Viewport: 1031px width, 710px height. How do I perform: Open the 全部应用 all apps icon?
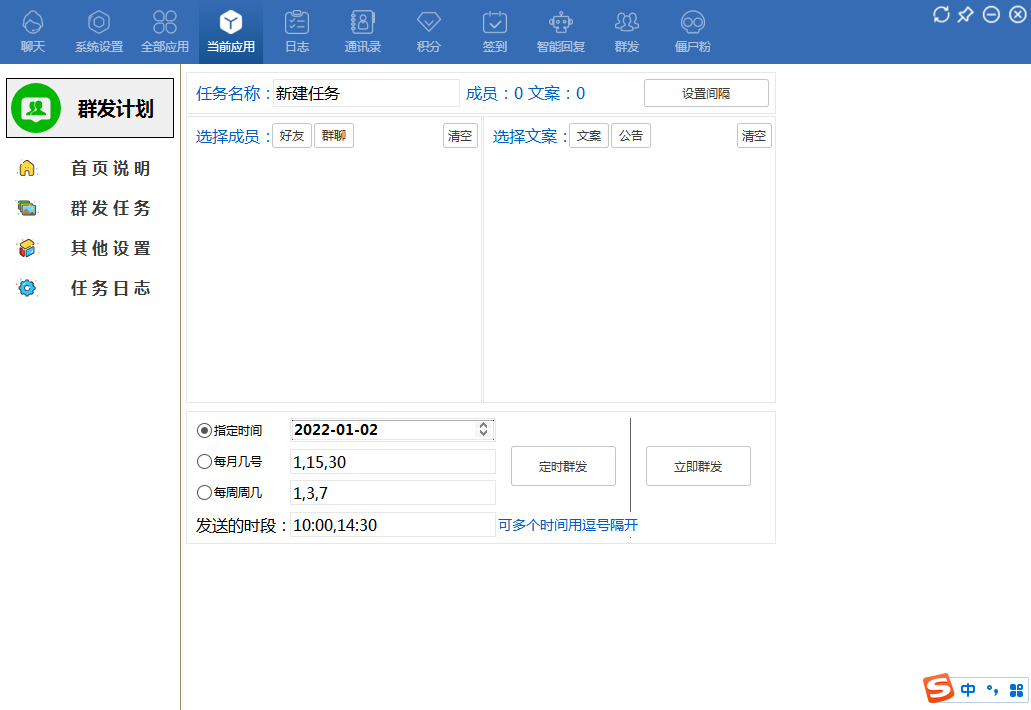(x=165, y=23)
